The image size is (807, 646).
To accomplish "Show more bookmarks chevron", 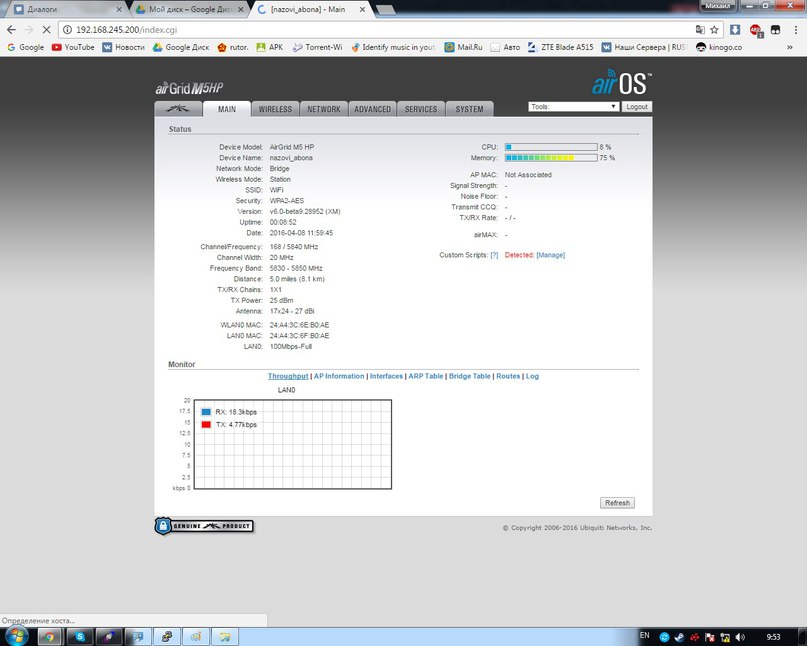I will click(790, 47).
